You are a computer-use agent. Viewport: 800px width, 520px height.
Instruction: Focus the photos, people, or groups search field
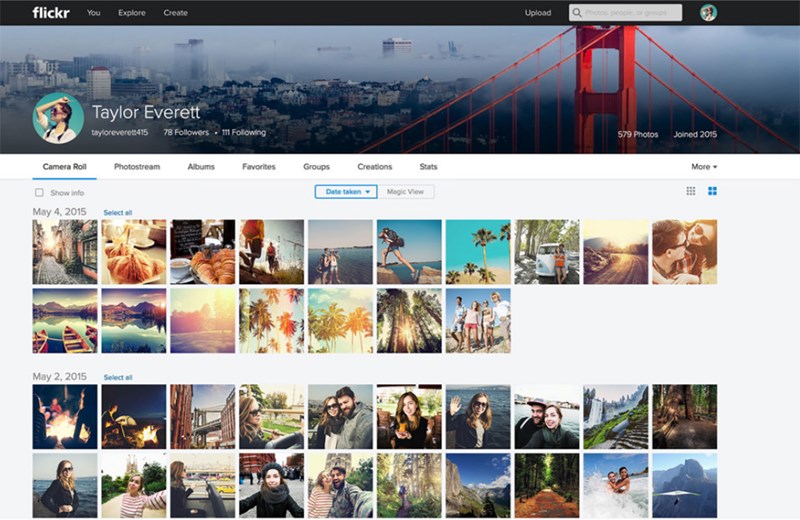coord(626,12)
